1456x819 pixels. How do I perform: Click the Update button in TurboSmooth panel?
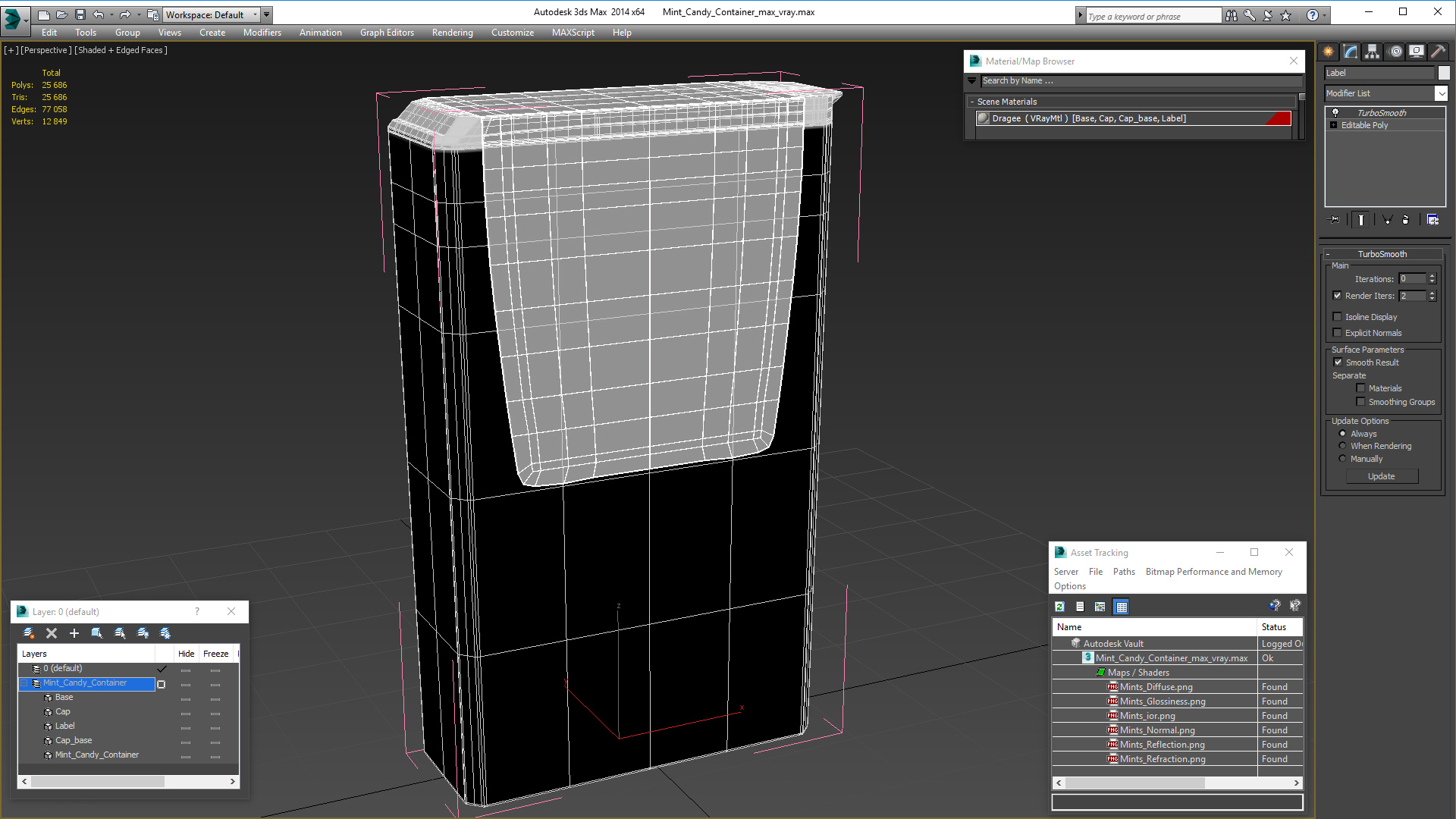(1382, 476)
